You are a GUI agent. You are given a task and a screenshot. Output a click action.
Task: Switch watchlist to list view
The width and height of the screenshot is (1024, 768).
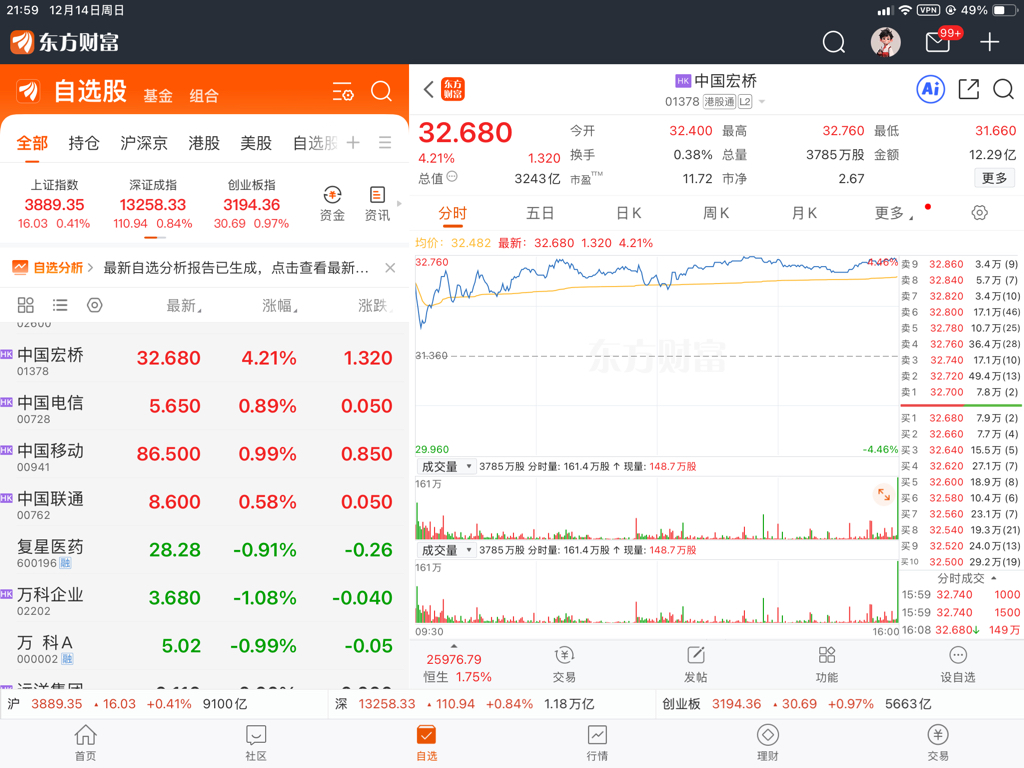click(x=60, y=305)
